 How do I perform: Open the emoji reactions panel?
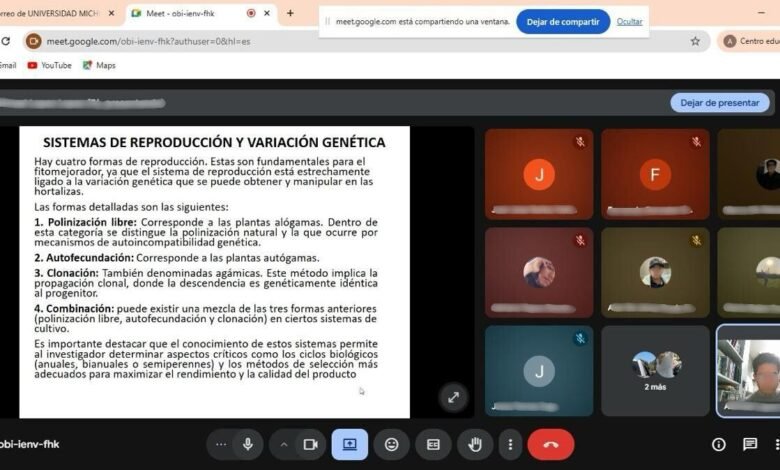click(x=392, y=444)
